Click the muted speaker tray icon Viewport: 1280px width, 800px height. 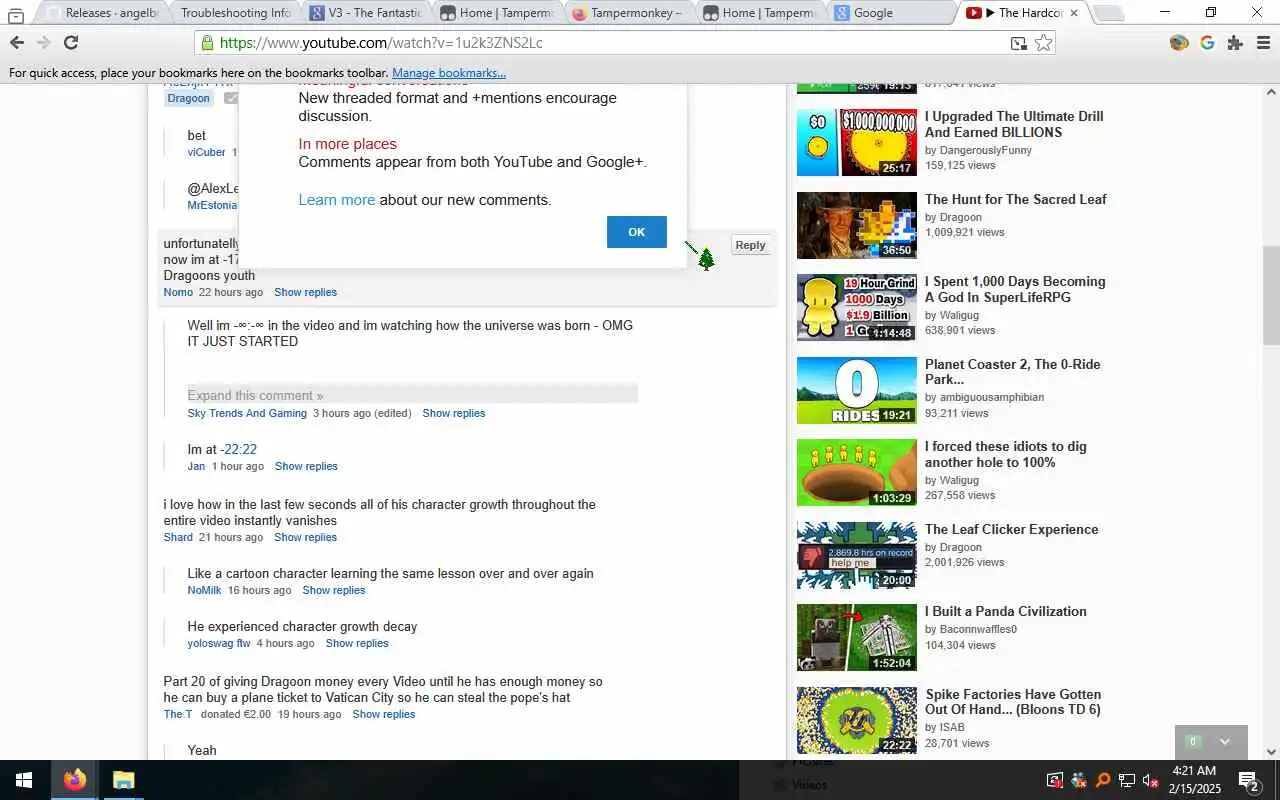[x=1150, y=781]
